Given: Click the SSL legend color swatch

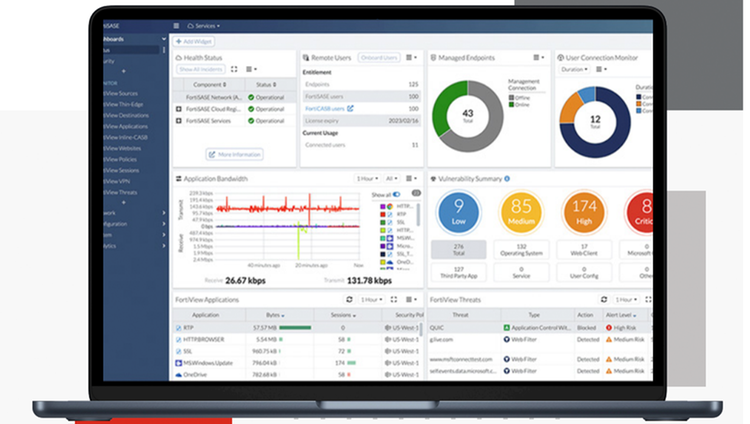Looking at the screenshot, I should pos(383,223).
